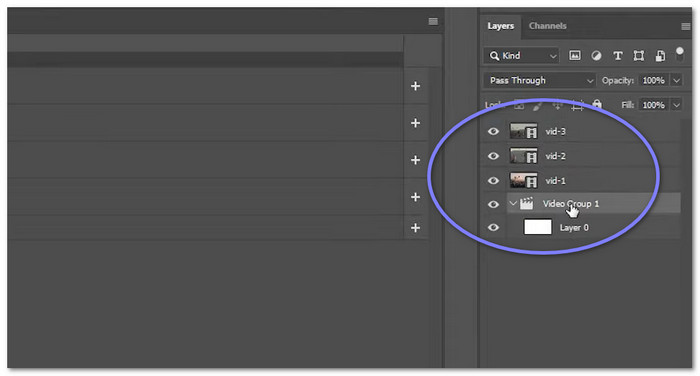
Task: Open the Fill slider dropdown arrow
Action: [x=676, y=105]
